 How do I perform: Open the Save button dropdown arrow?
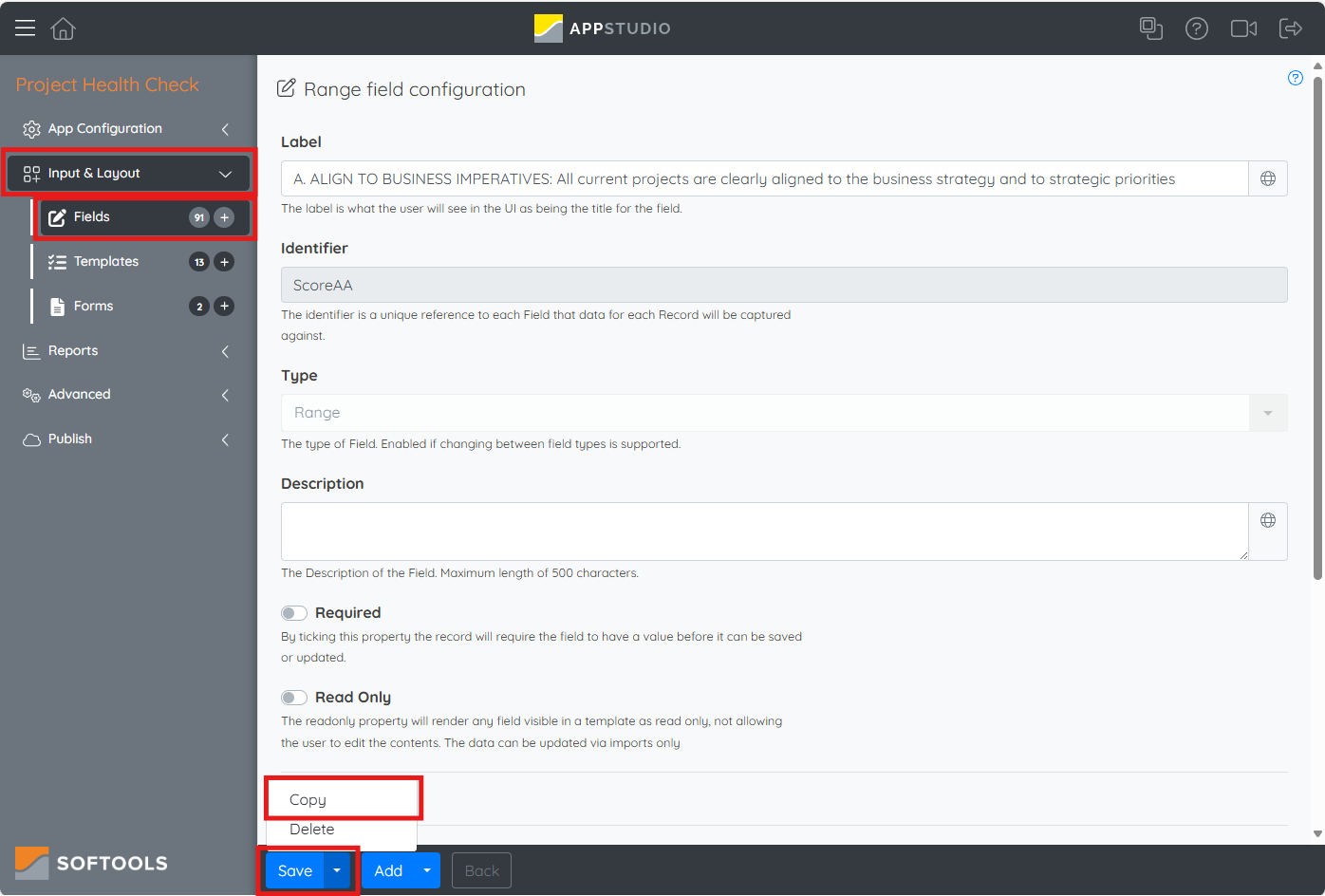tap(336, 870)
